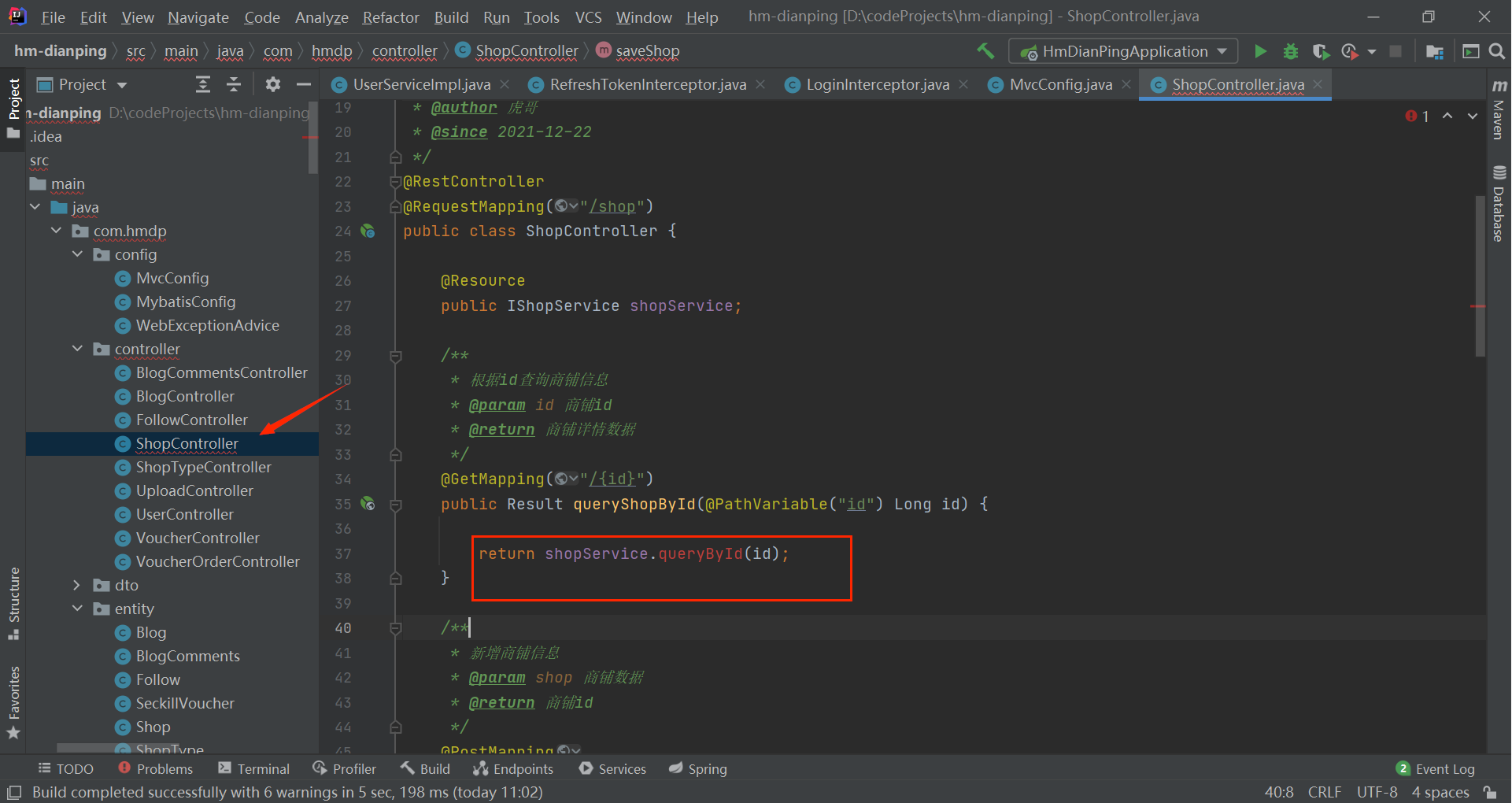Open the Profiler run icon in toolbar
1512x803 pixels.
click(1350, 51)
